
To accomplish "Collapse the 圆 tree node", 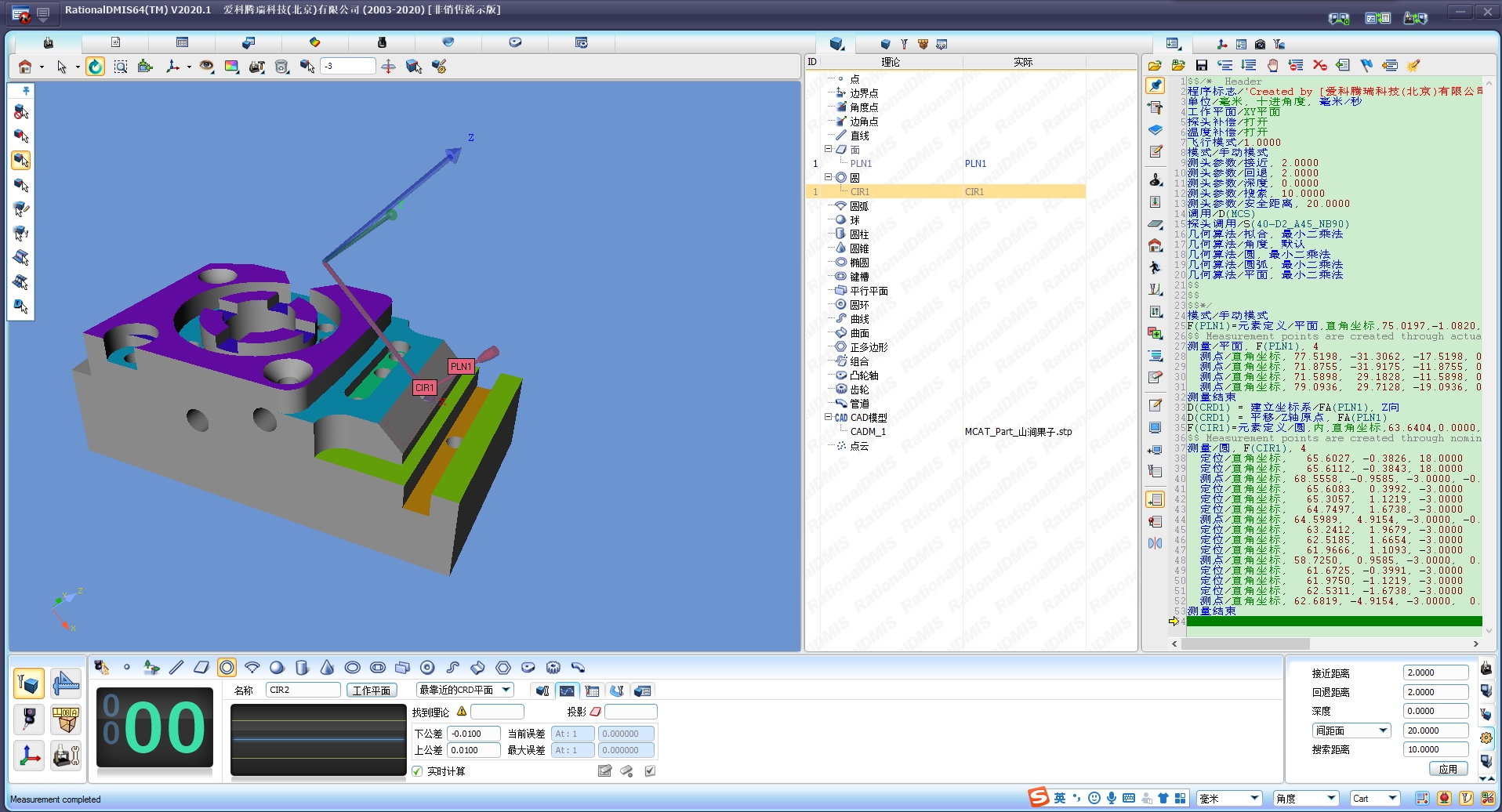I will (x=828, y=177).
